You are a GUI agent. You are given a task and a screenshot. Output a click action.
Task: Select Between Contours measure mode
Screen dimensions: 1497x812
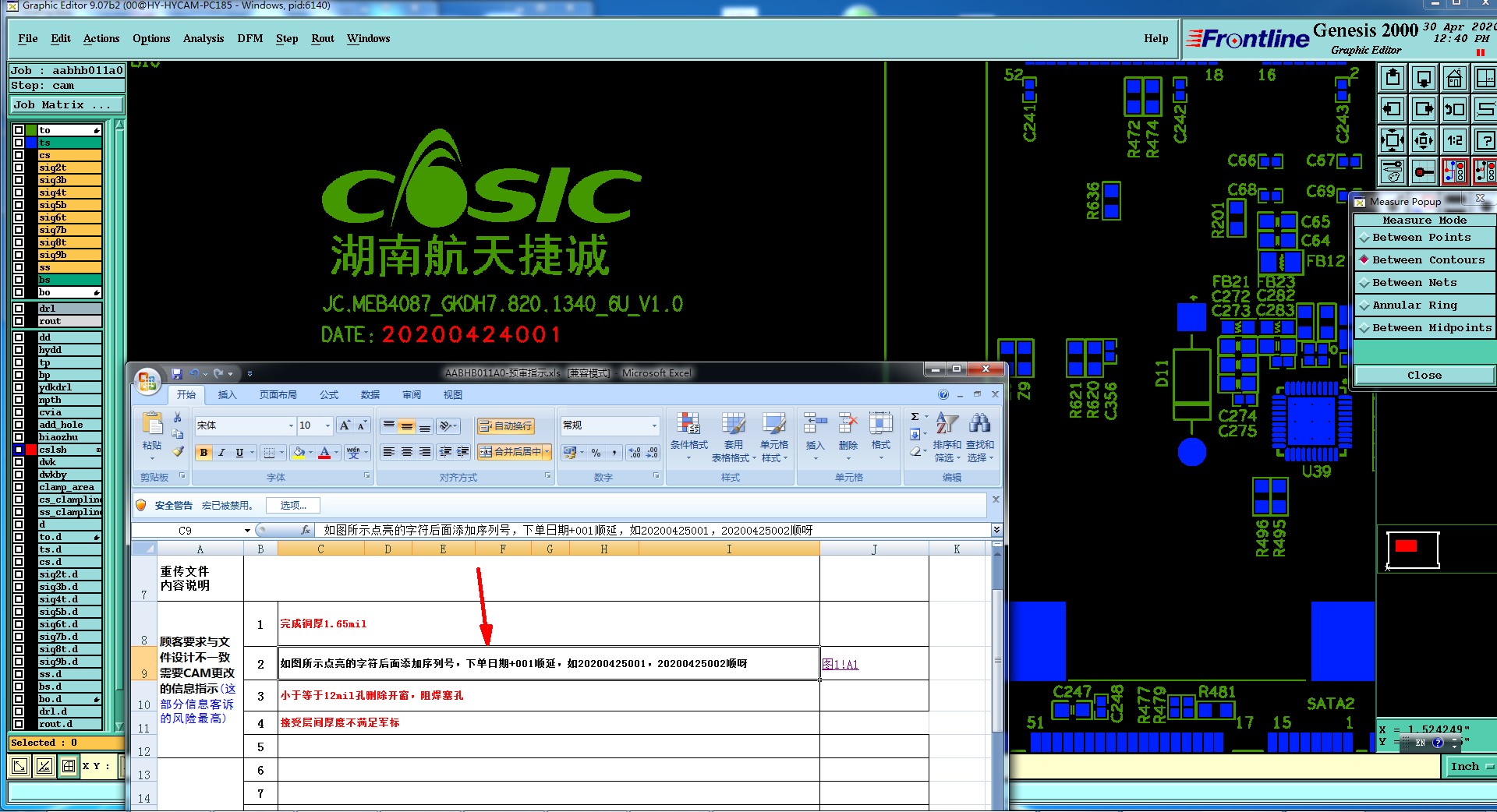click(1424, 260)
